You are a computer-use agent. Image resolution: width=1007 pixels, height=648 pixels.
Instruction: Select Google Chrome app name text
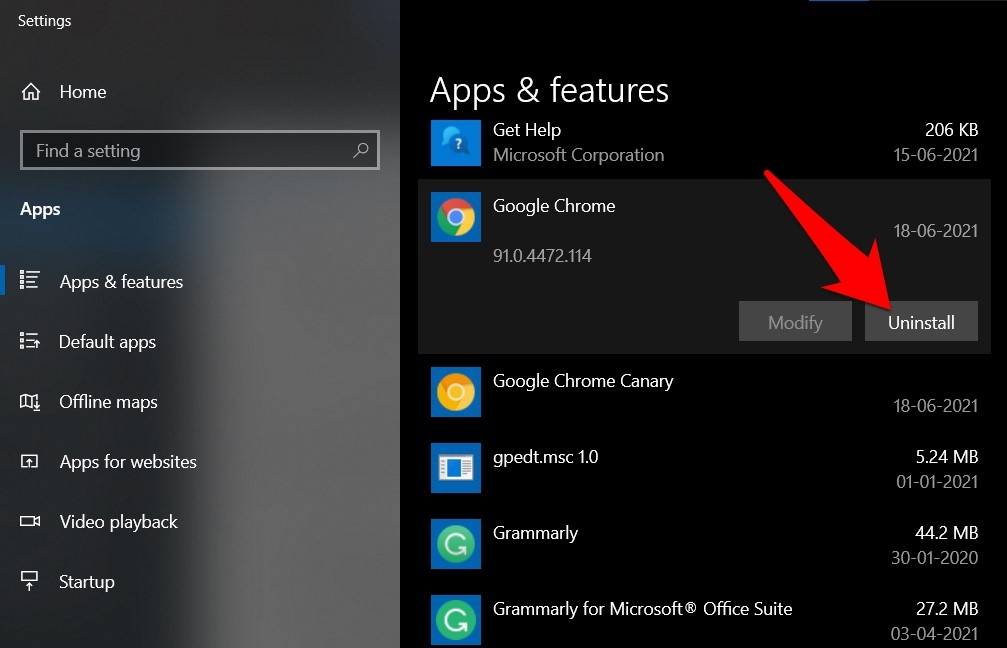click(x=554, y=206)
